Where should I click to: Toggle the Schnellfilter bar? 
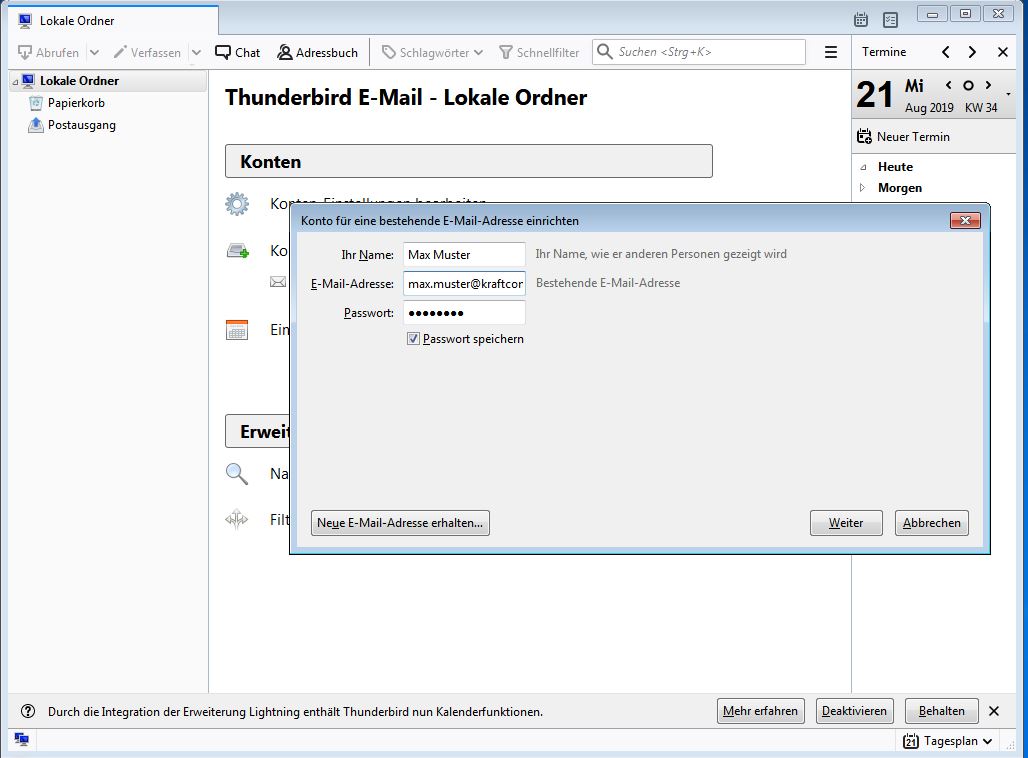(x=539, y=52)
